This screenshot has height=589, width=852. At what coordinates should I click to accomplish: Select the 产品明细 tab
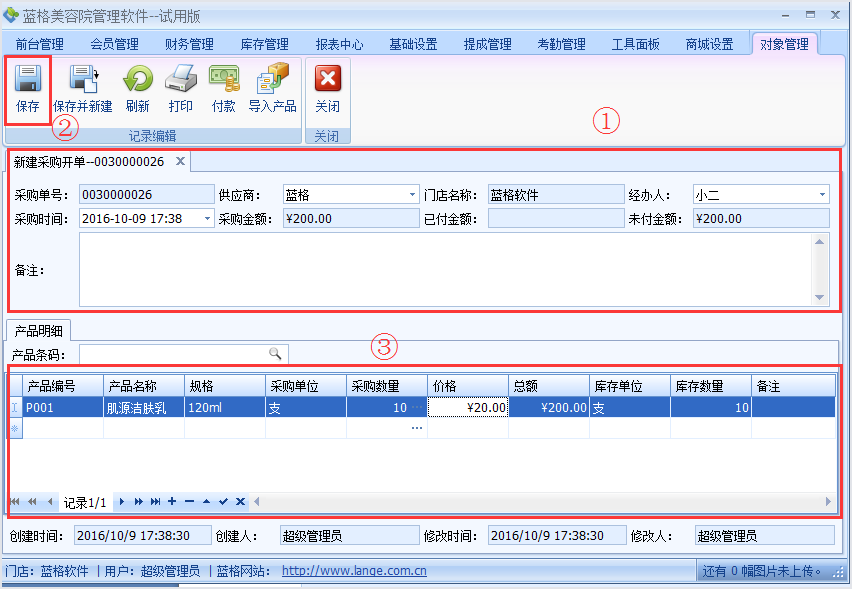(38, 330)
